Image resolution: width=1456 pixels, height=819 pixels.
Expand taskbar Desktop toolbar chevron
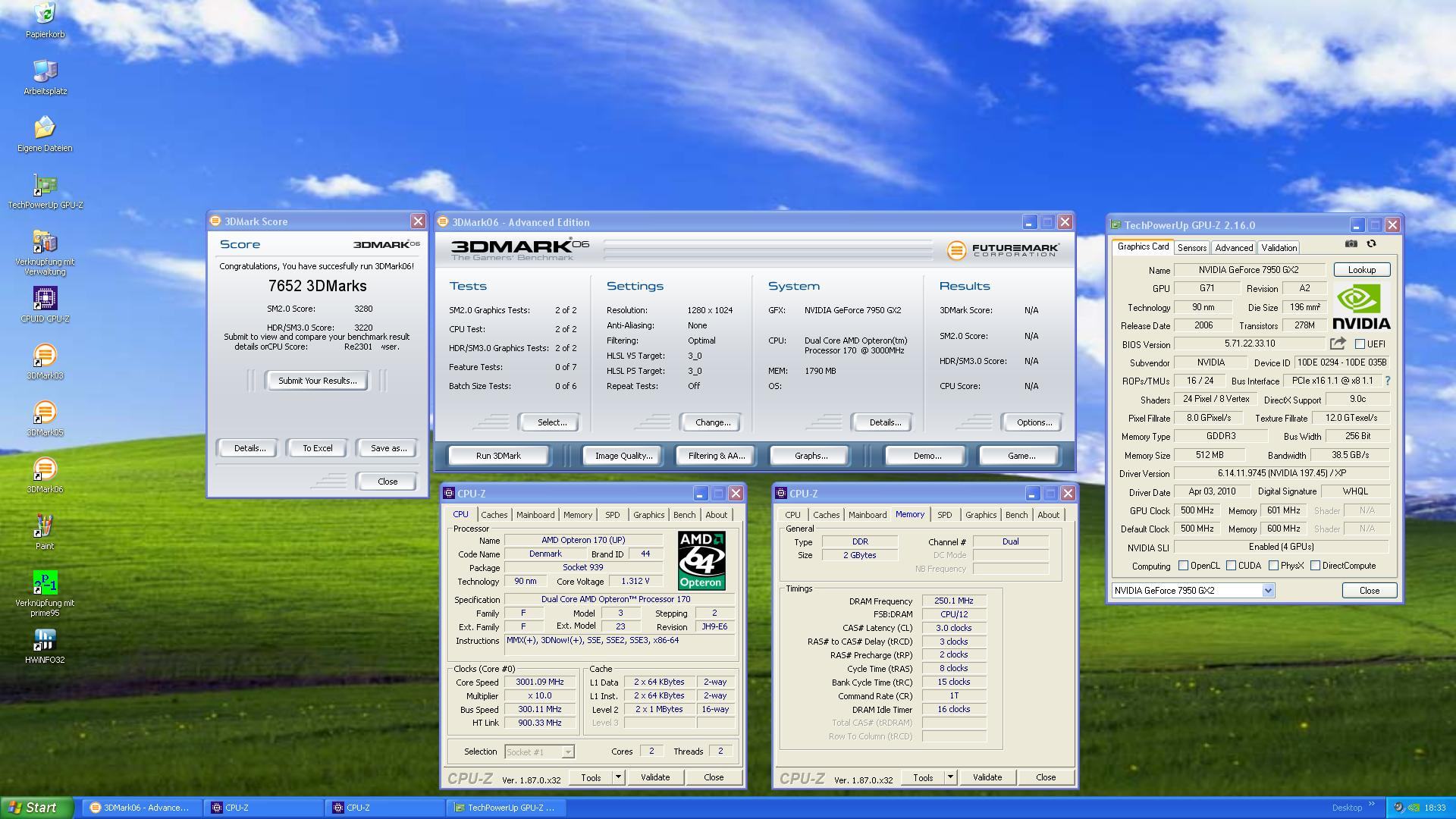1371,804
